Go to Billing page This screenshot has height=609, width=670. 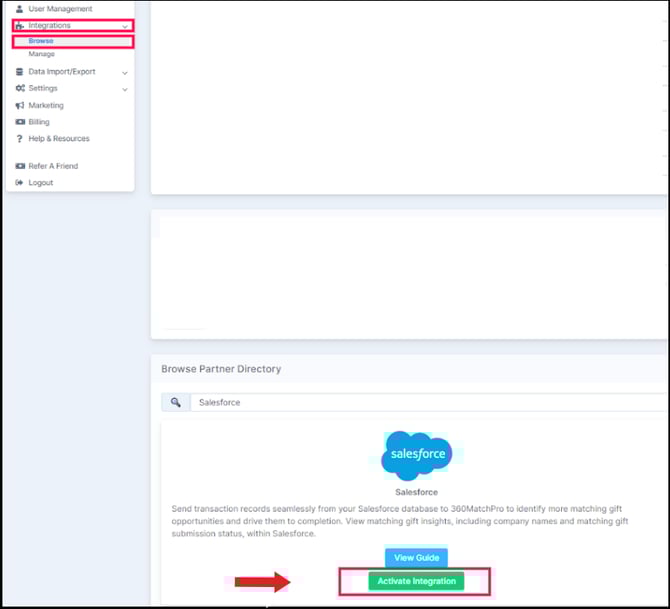tap(39, 122)
